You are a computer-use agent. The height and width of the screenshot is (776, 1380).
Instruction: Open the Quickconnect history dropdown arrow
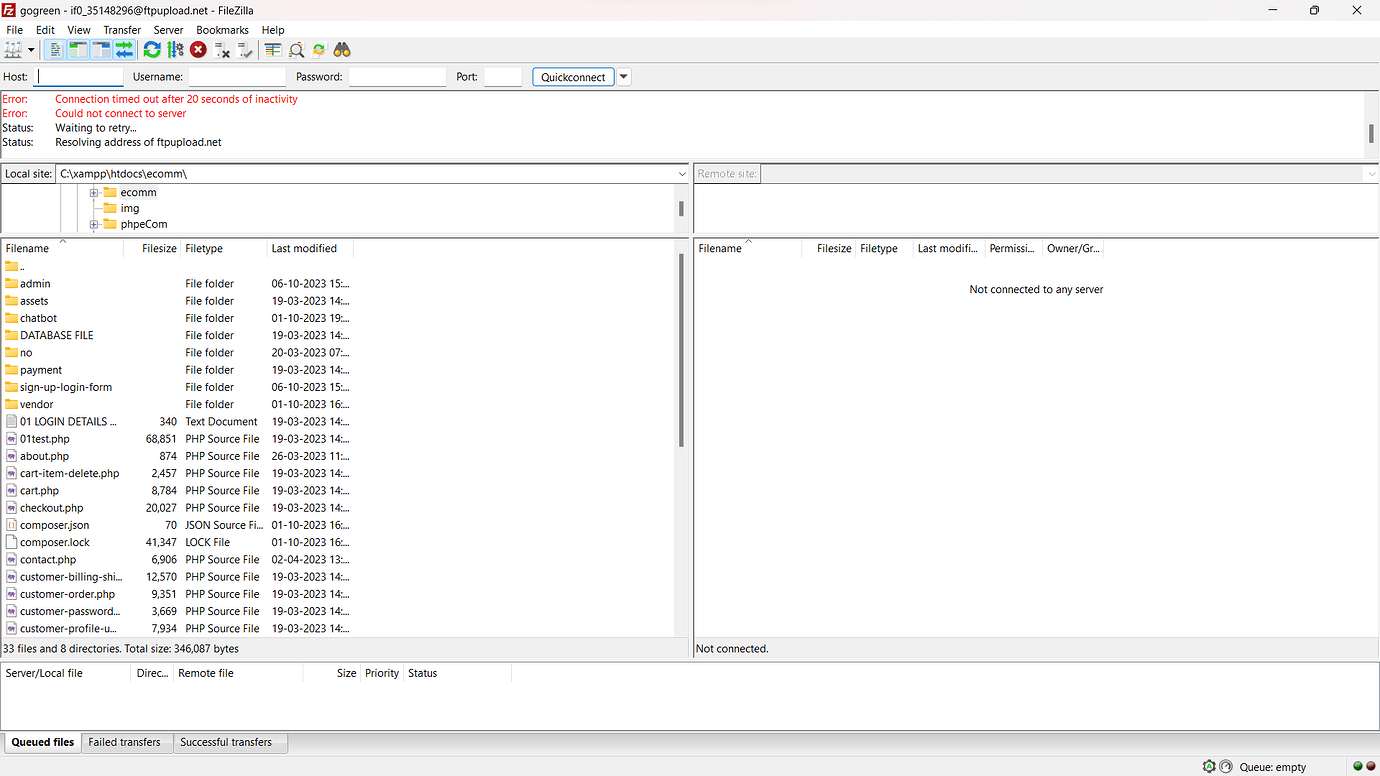tap(624, 77)
